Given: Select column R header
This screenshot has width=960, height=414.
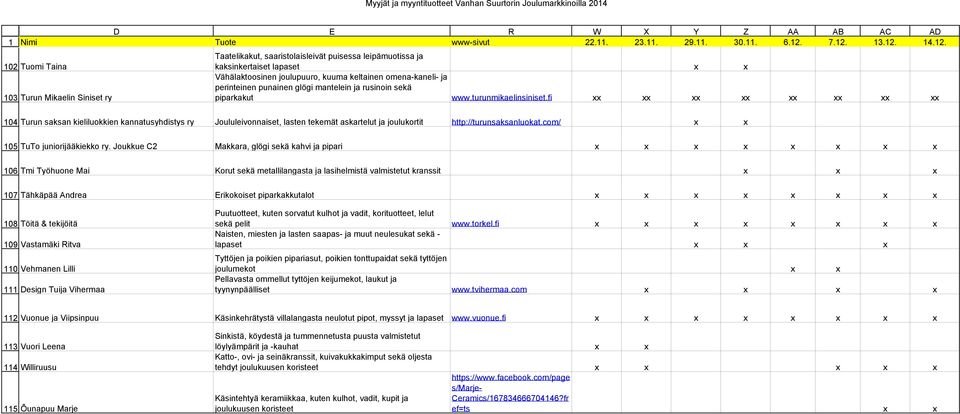Looking at the screenshot, I should 511,31.
